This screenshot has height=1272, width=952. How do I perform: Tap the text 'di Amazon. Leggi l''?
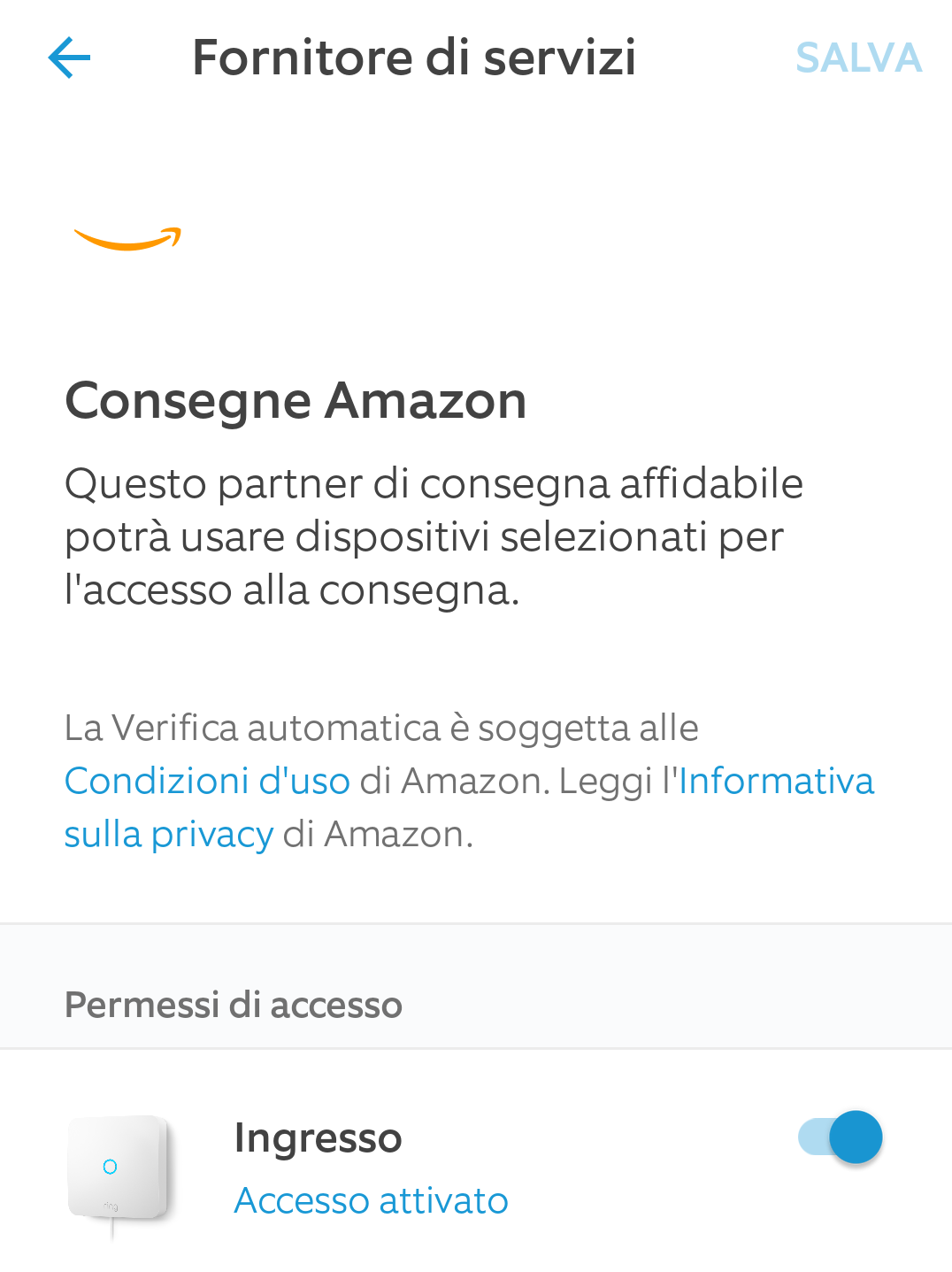[x=515, y=781]
